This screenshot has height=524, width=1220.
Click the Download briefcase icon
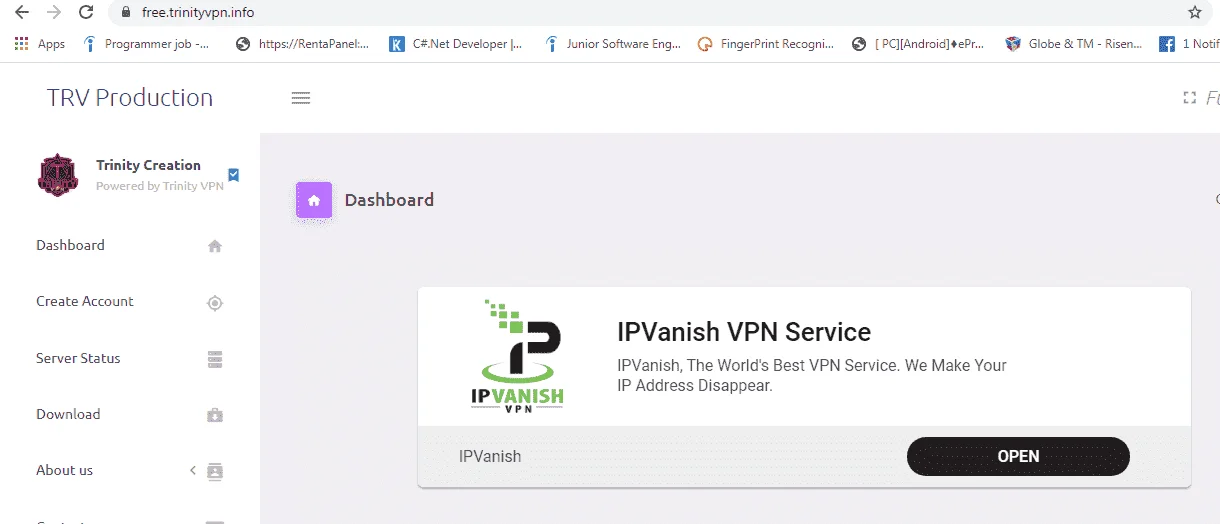[214, 415]
